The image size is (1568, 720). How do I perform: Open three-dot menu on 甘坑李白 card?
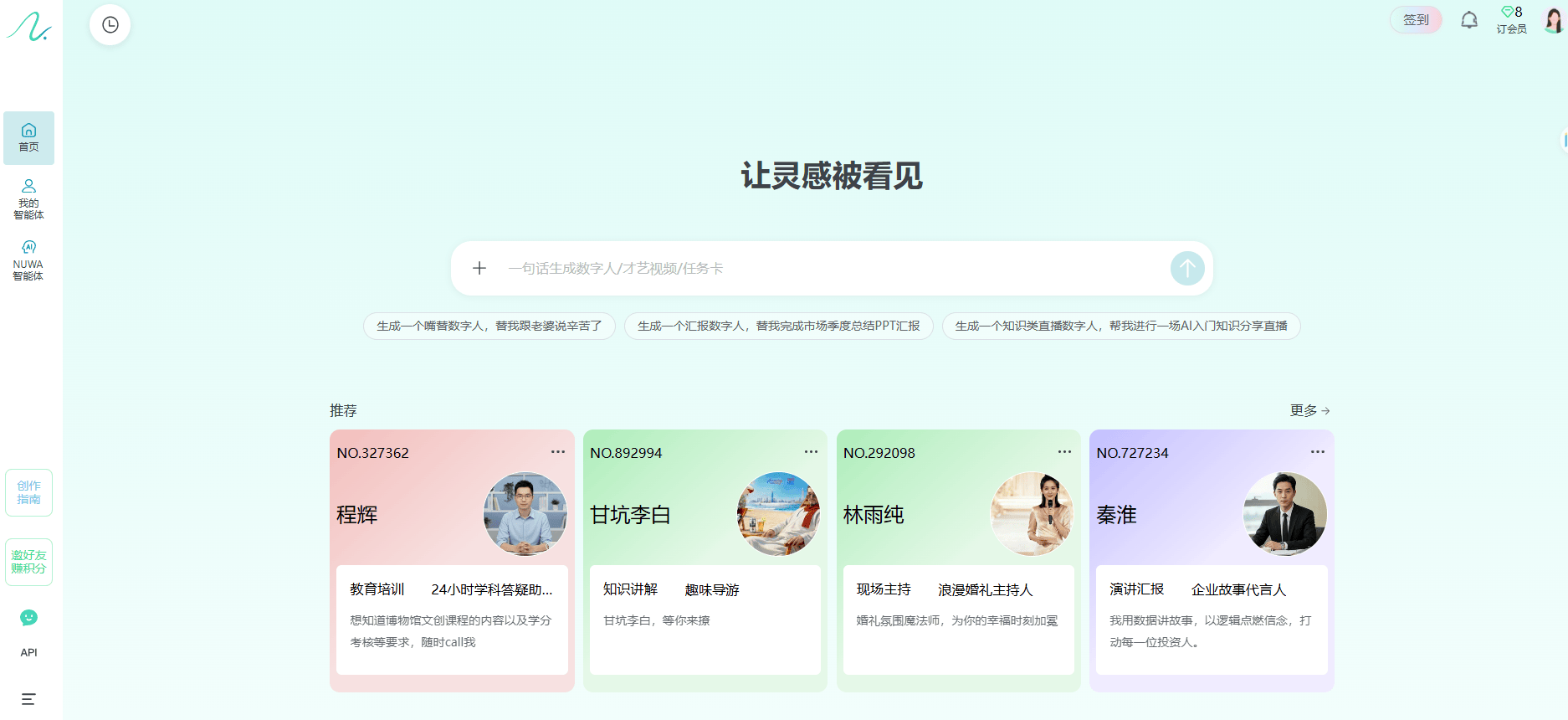(811, 452)
